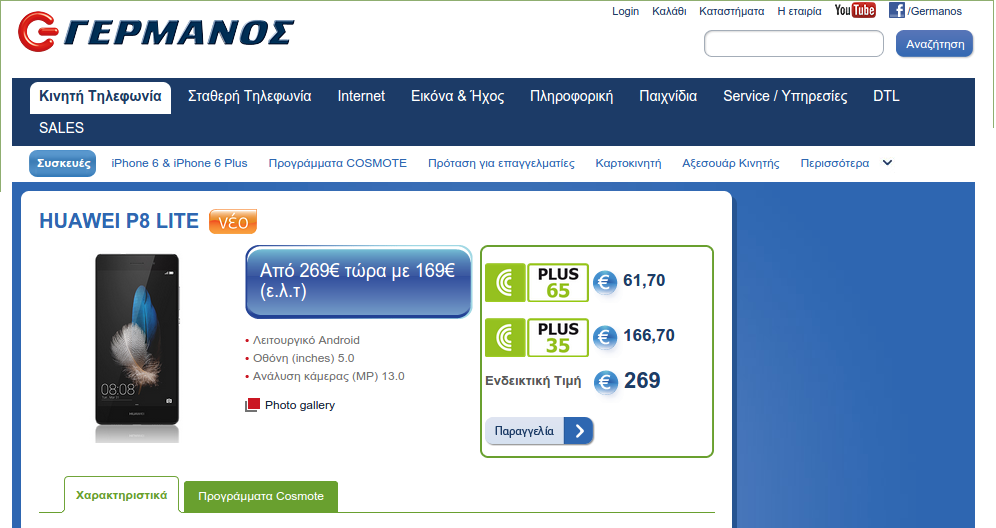Go to iPhone 6 & iPhone 6 Plus

pos(179,163)
